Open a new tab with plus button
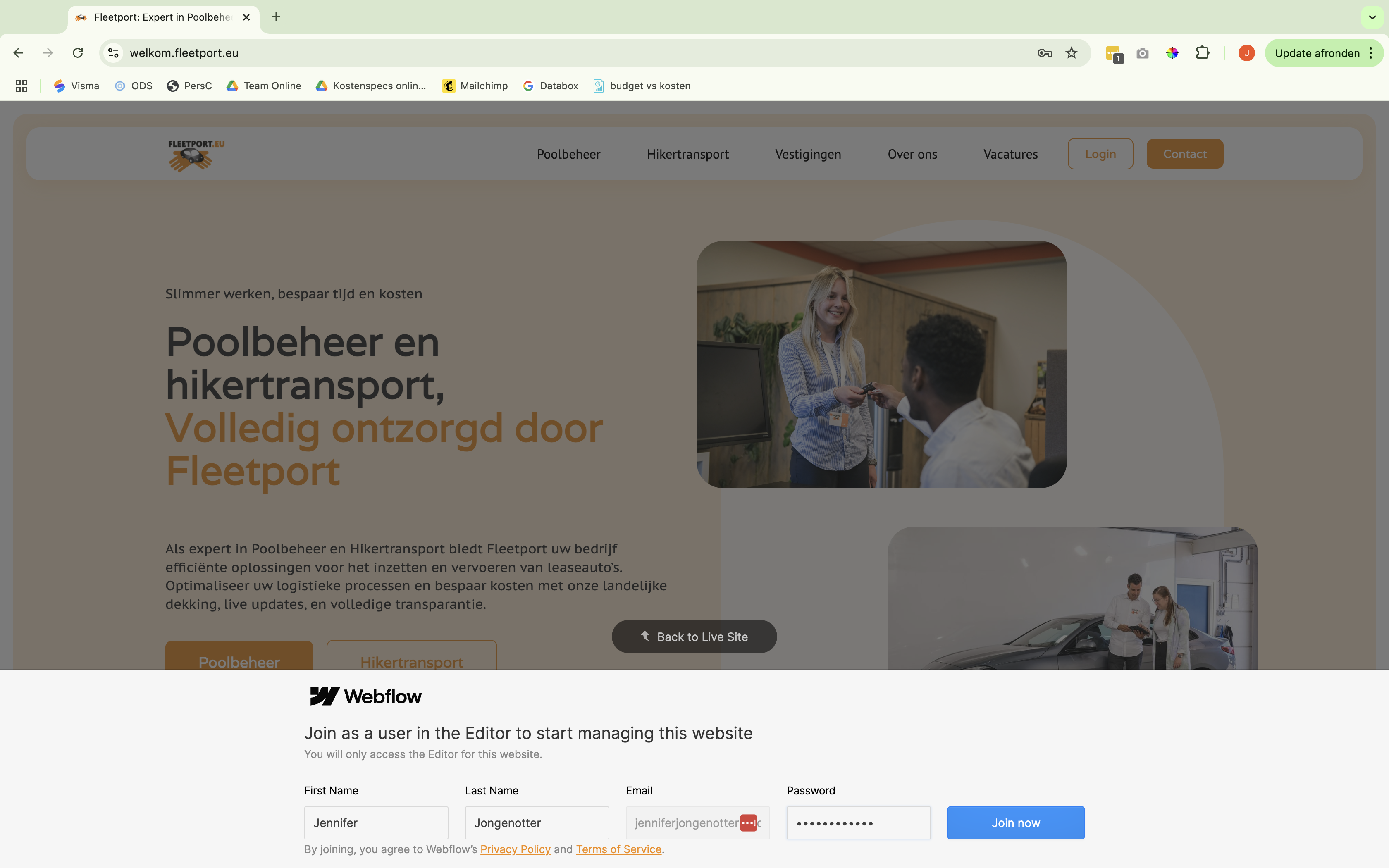 coord(276,17)
